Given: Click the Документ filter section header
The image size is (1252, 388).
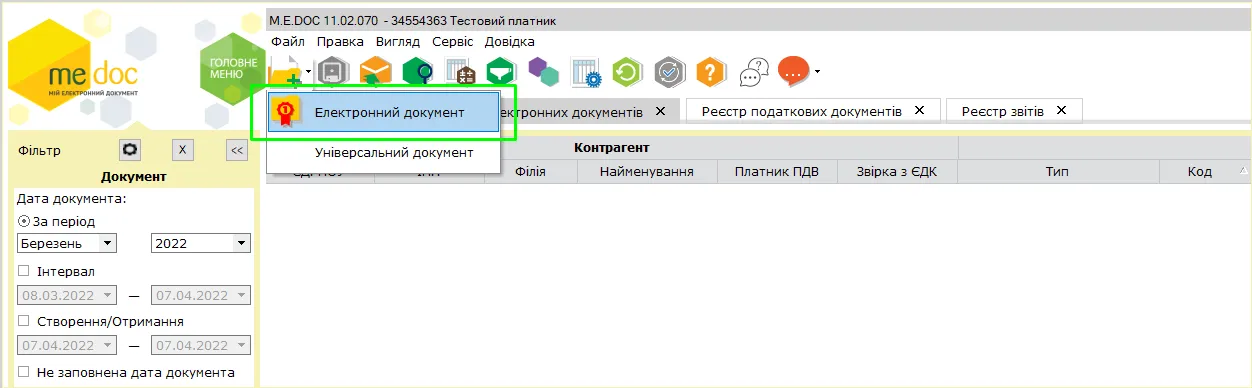Looking at the screenshot, I should pyautogui.click(x=133, y=177).
